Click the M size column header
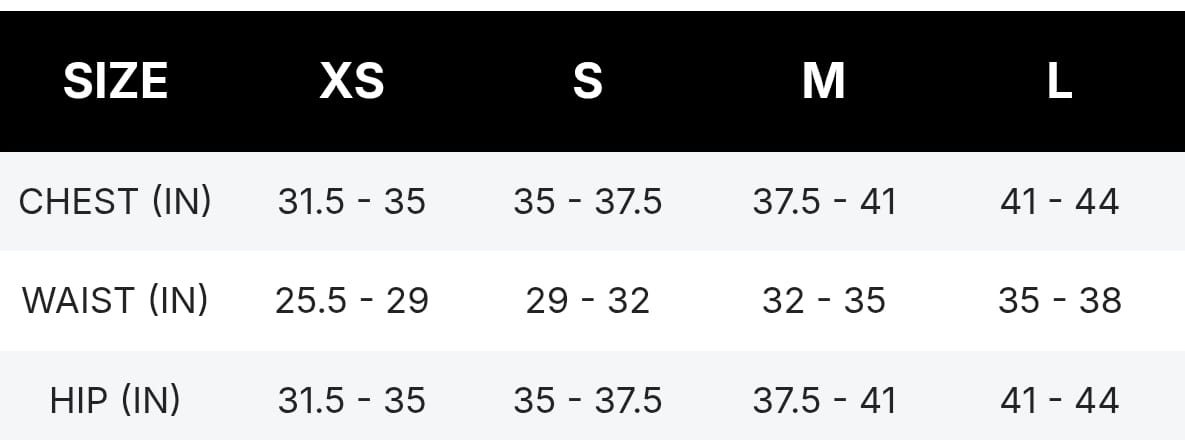The width and height of the screenshot is (1185, 440). tap(824, 81)
